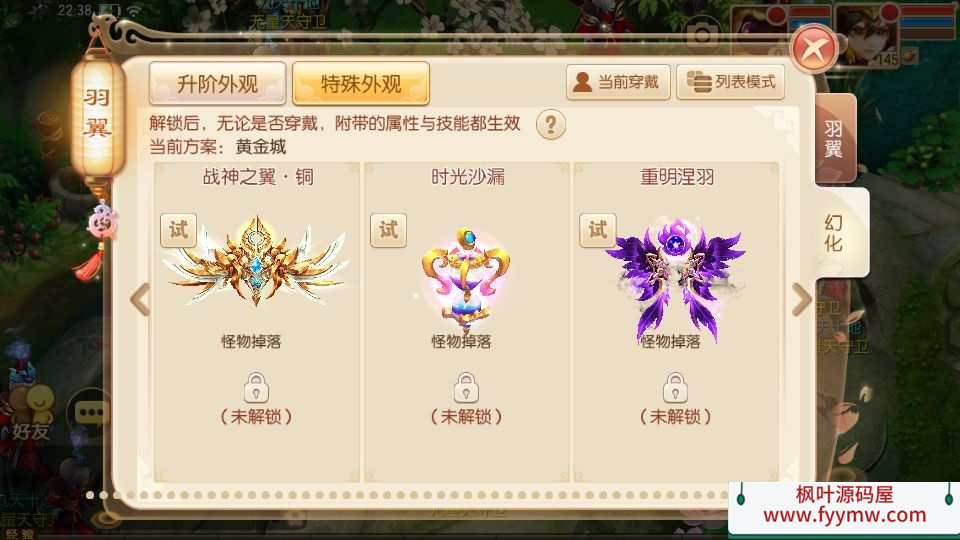Open the chat bubble icon
The height and width of the screenshot is (540, 960).
click(x=91, y=413)
